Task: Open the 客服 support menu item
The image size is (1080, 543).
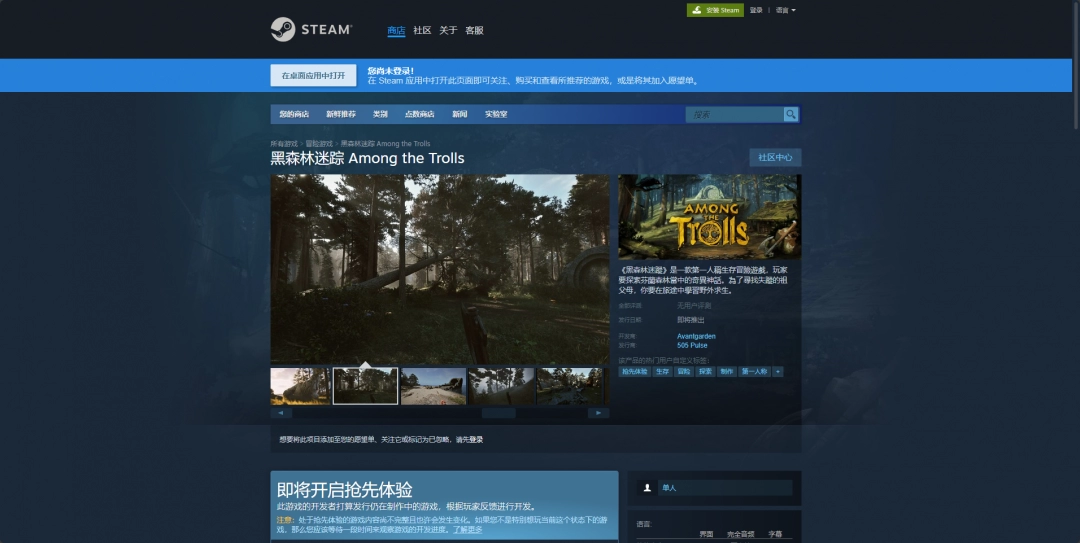Action: pyautogui.click(x=474, y=30)
